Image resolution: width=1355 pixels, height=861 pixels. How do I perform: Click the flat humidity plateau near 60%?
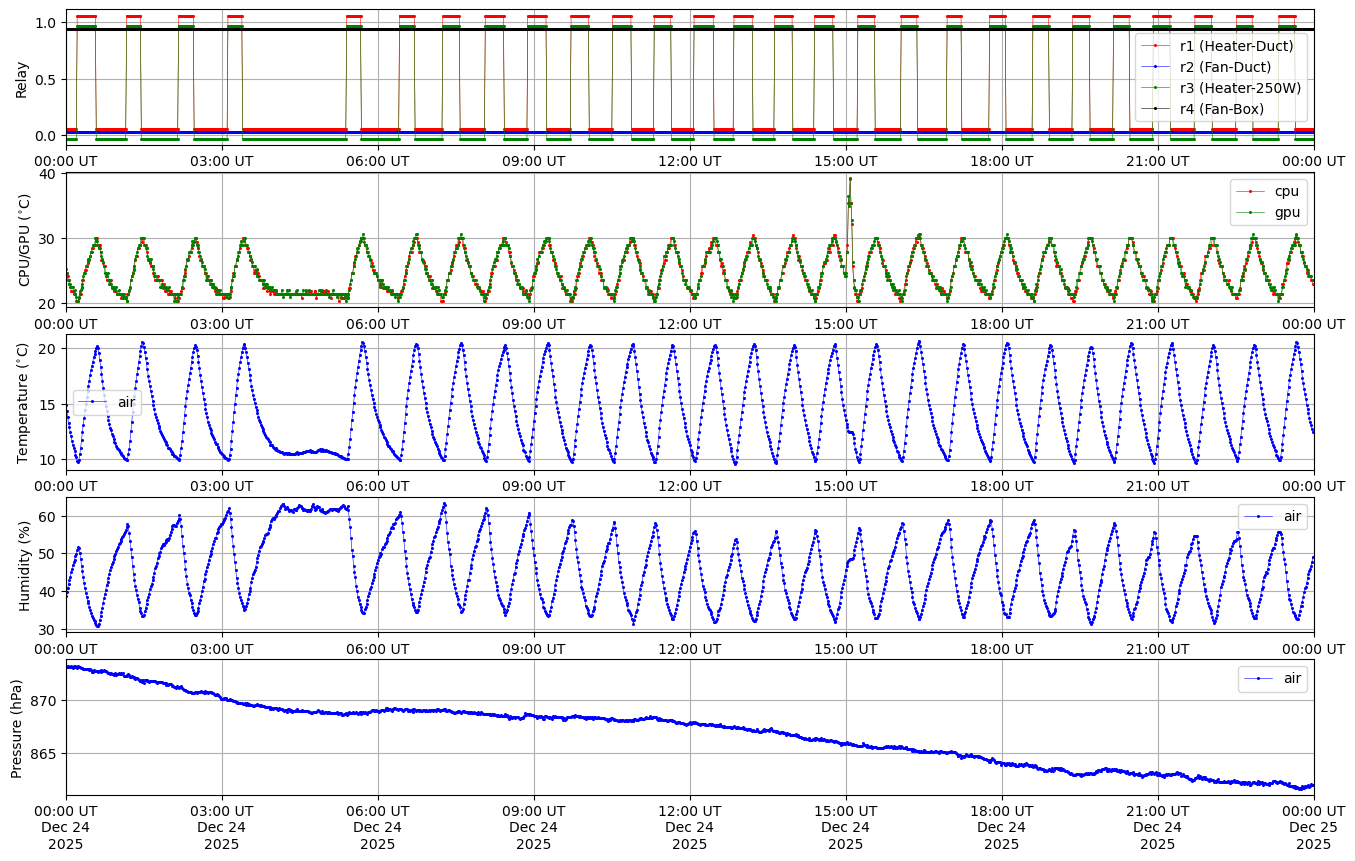[x=312, y=508]
